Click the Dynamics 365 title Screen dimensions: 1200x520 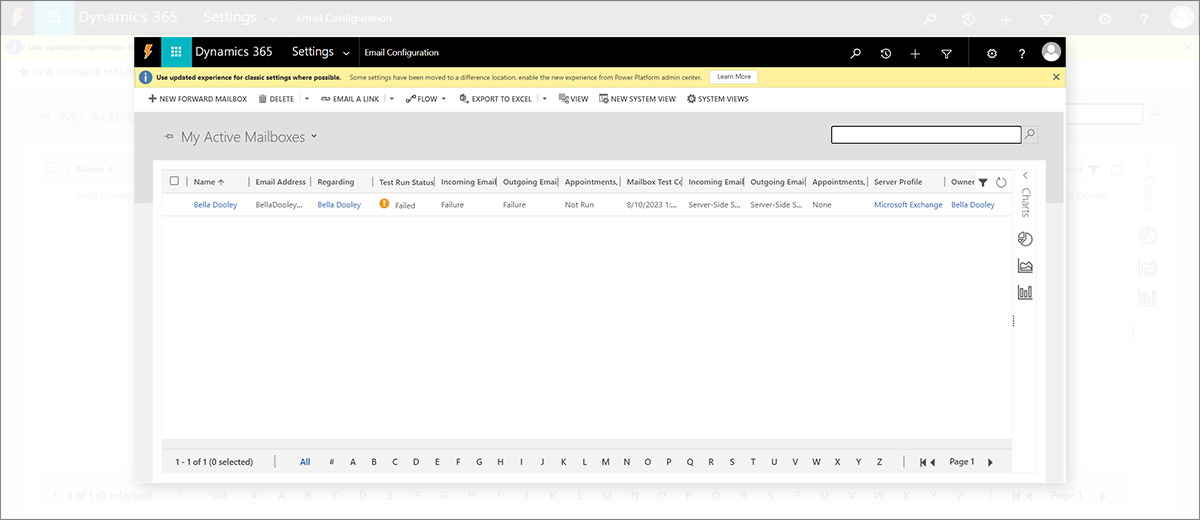click(x=236, y=52)
